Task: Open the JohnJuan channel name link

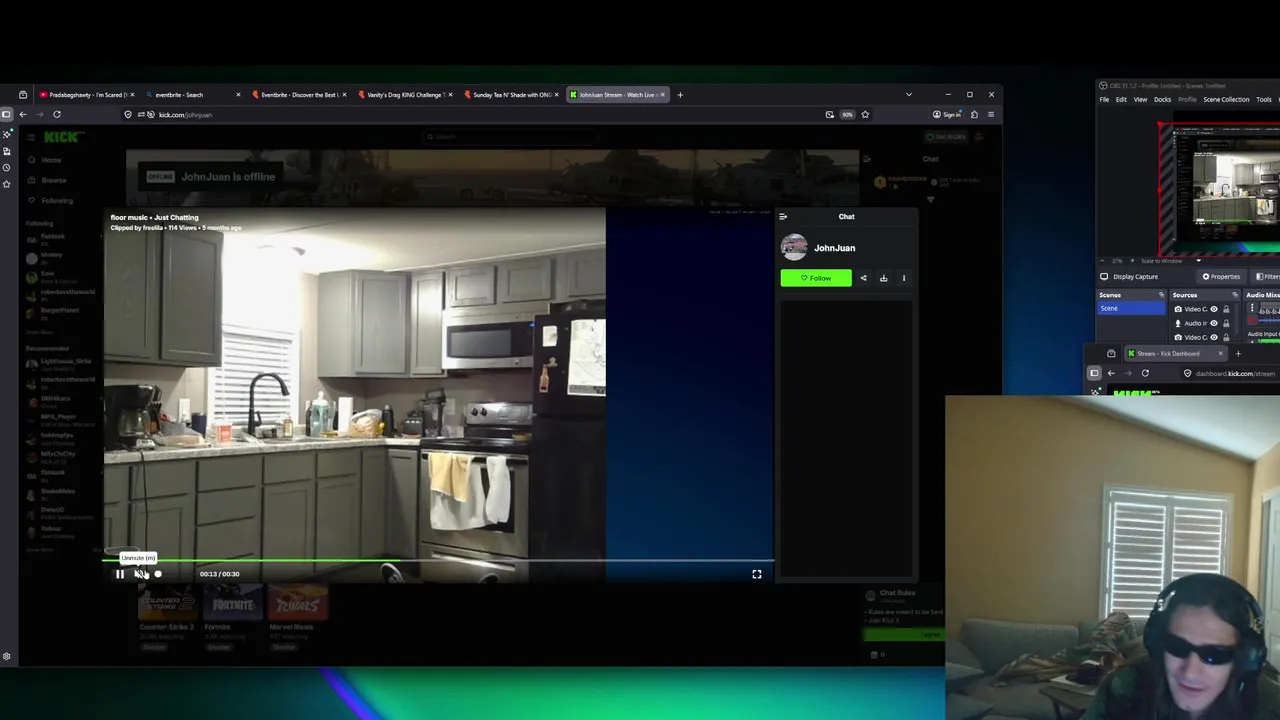Action: coord(834,248)
